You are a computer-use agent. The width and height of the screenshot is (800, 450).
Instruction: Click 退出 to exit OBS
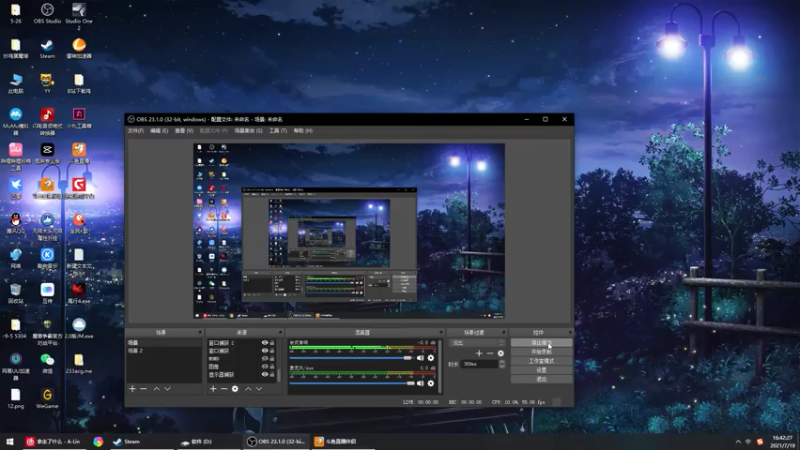click(x=541, y=379)
